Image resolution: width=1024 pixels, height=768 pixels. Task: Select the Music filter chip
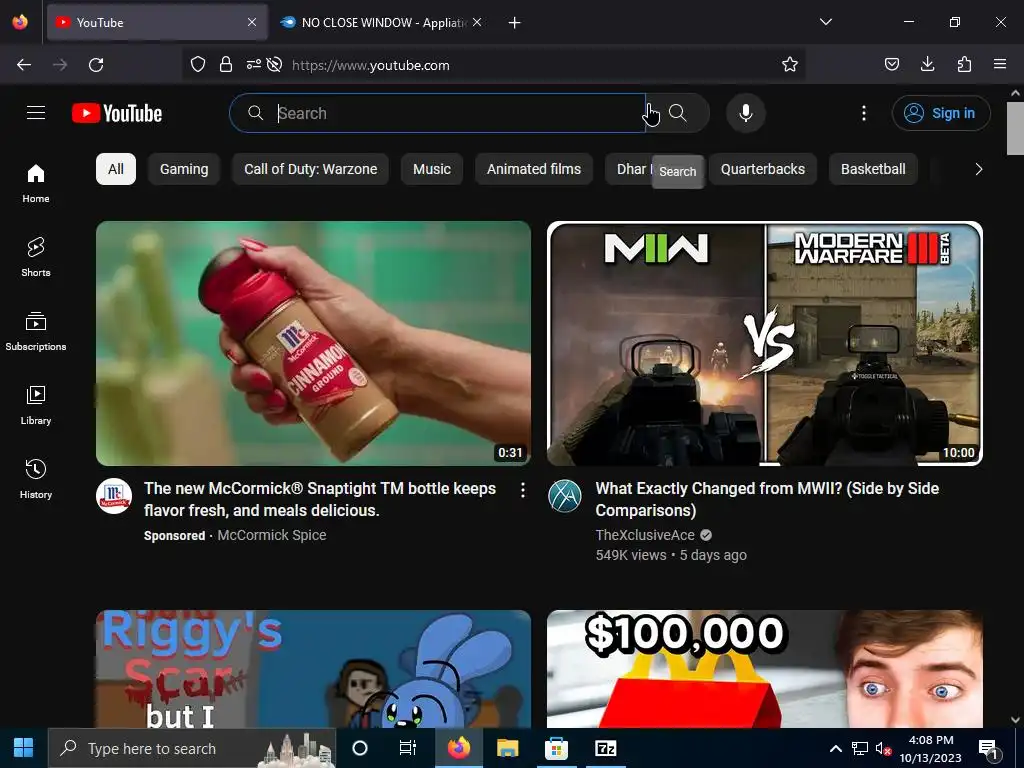coord(432,169)
